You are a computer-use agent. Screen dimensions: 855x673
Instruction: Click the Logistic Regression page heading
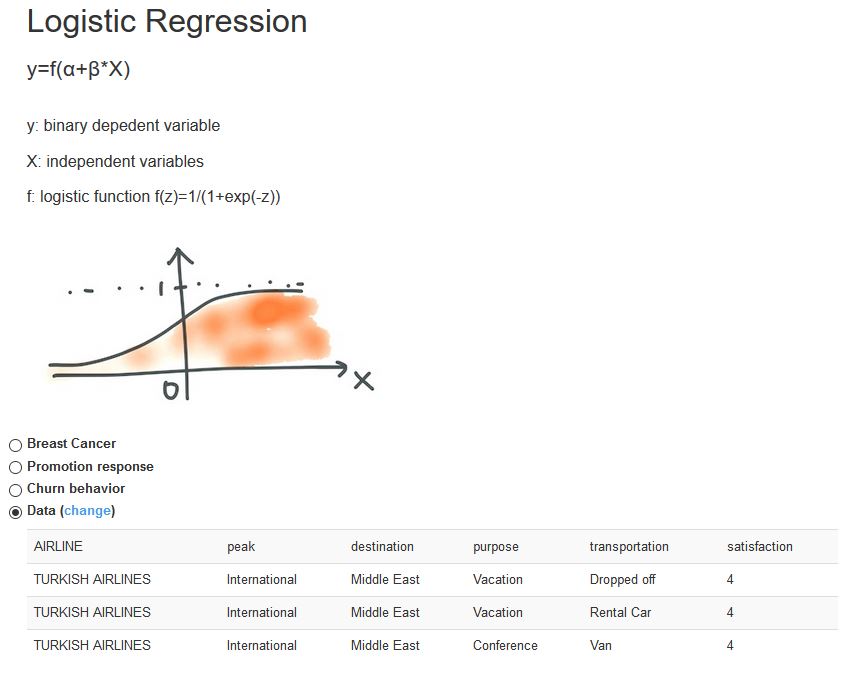point(167,22)
